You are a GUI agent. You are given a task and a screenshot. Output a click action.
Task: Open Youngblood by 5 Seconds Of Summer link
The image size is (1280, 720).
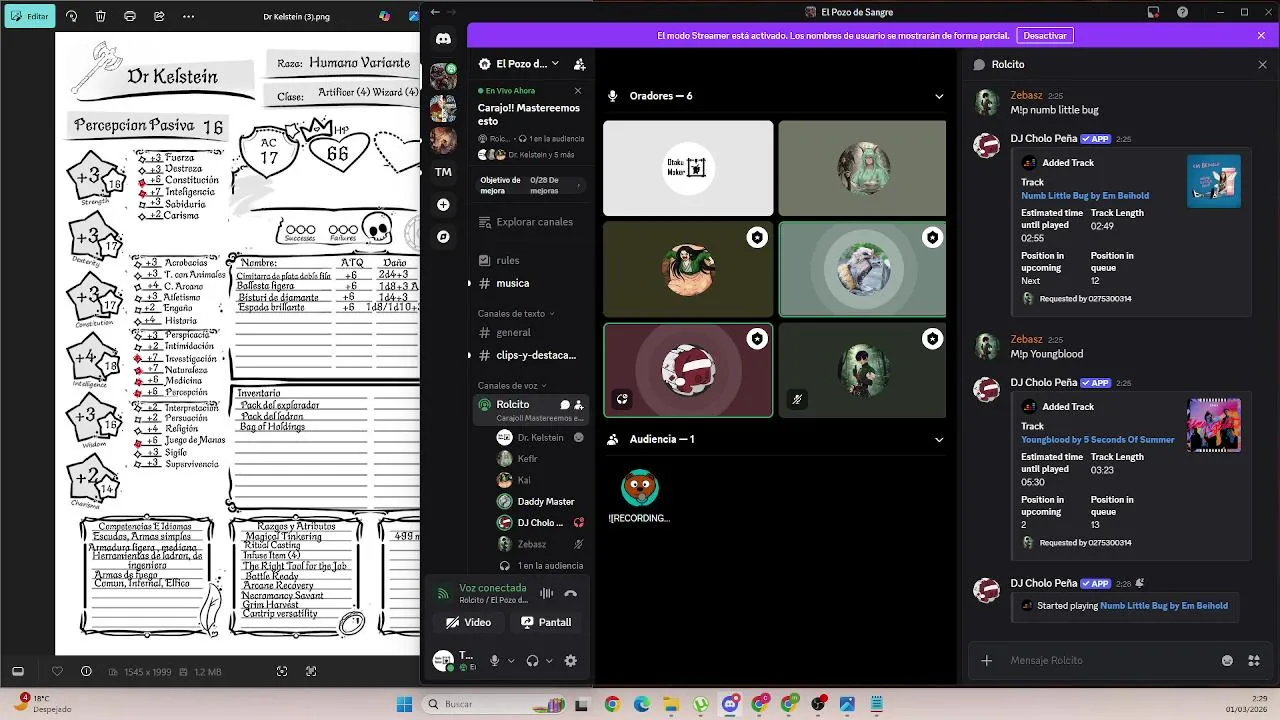(1098, 440)
